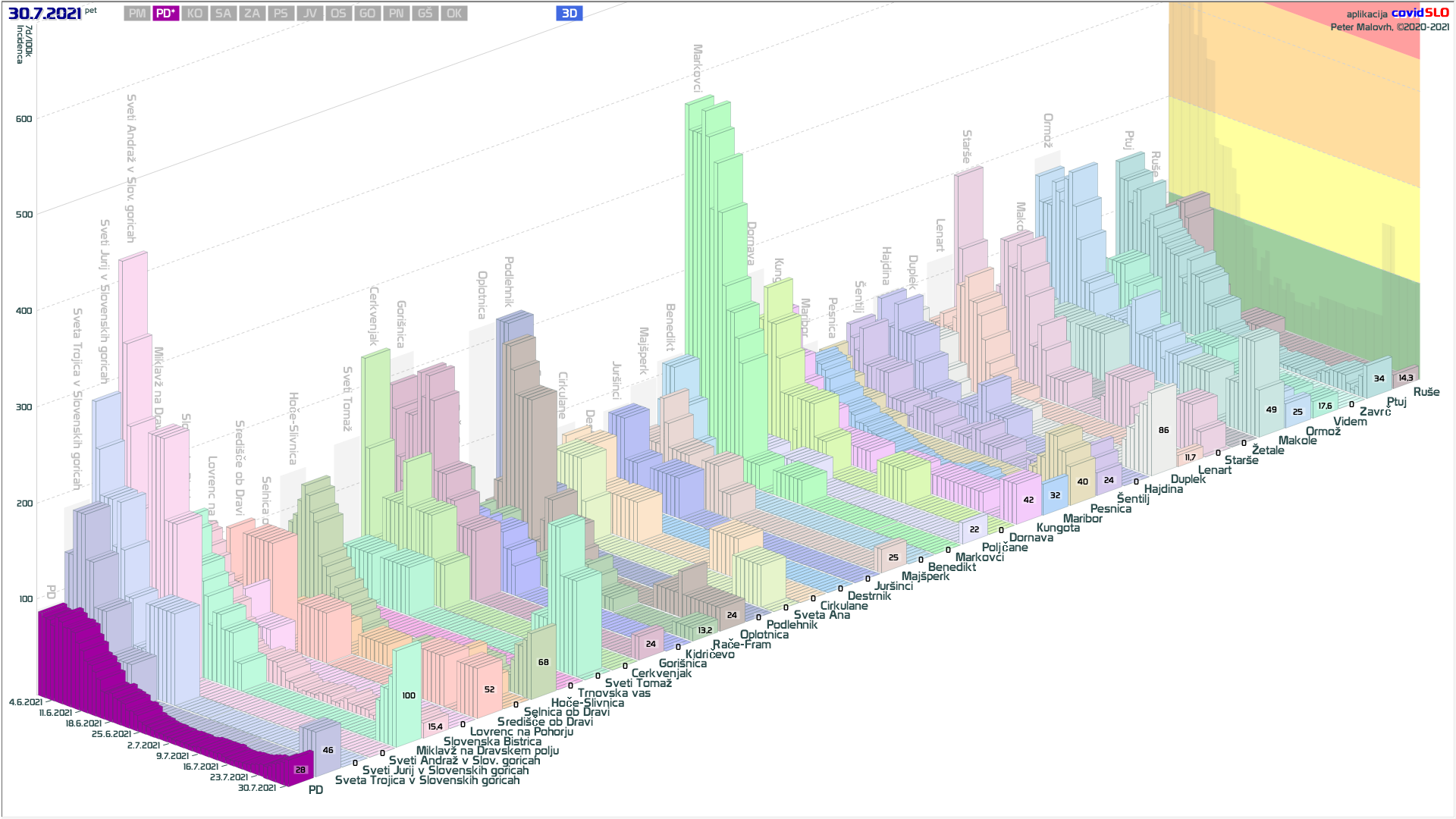Open the ZA region view
The width and height of the screenshot is (1456, 819).
pyautogui.click(x=252, y=14)
